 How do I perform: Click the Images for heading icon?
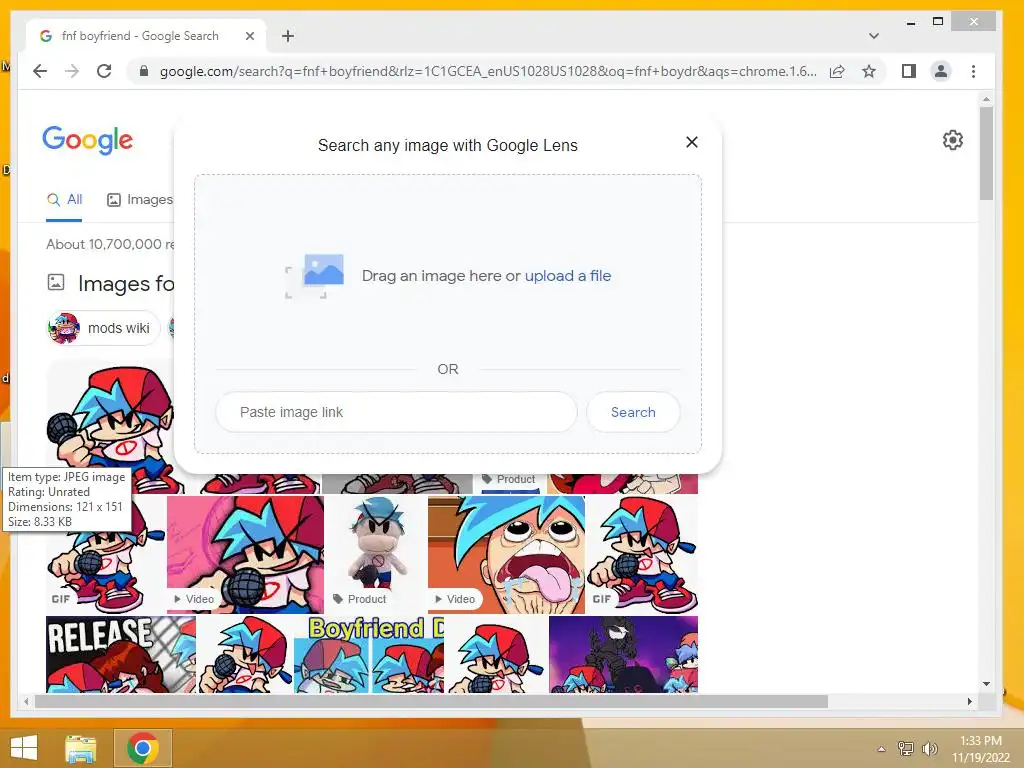[56, 282]
